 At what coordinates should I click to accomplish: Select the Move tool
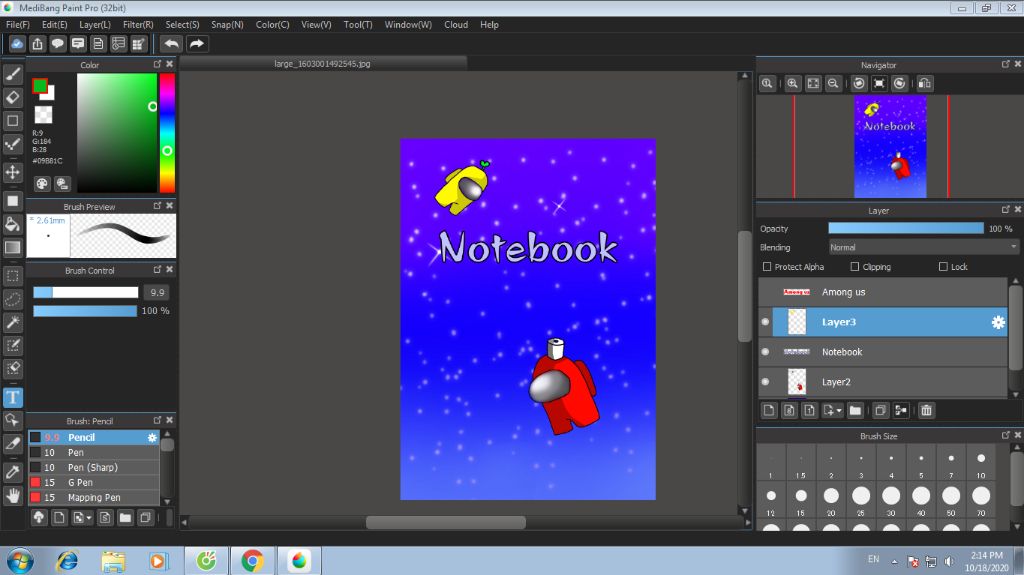12,172
